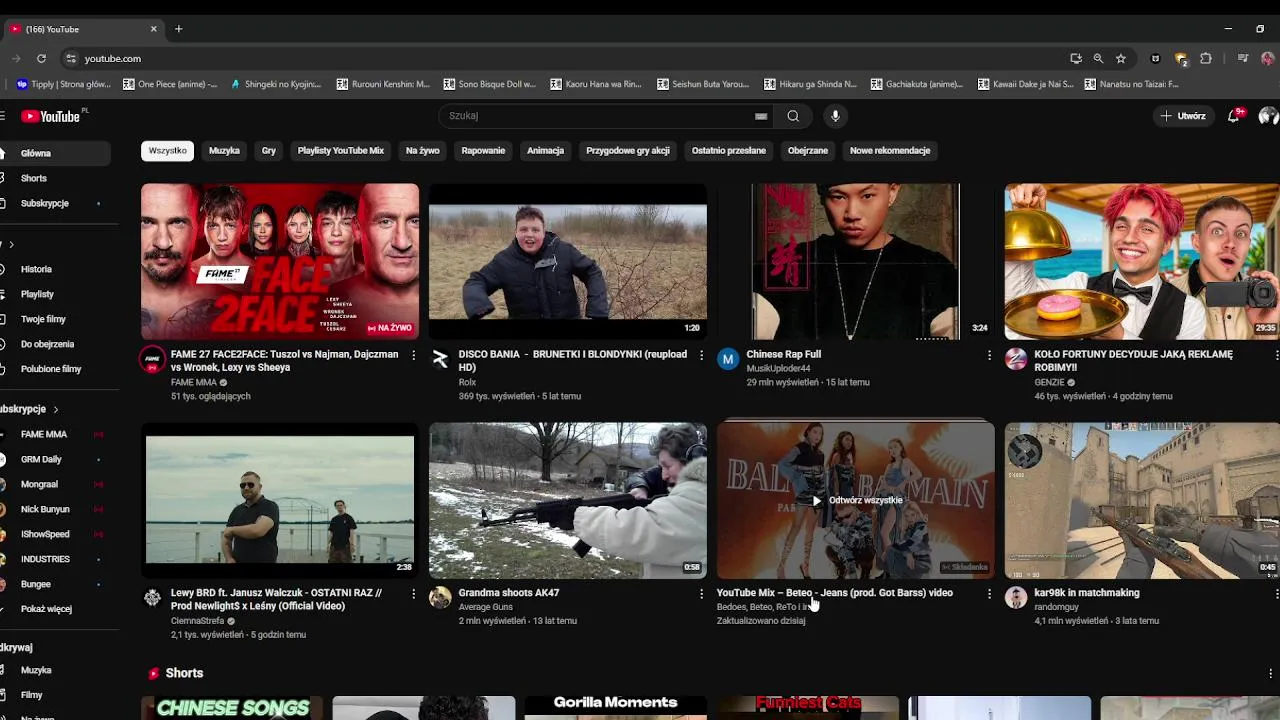1280x720 pixels.
Task: Go to Główna in sidebar
Action: tap(55, 154)
